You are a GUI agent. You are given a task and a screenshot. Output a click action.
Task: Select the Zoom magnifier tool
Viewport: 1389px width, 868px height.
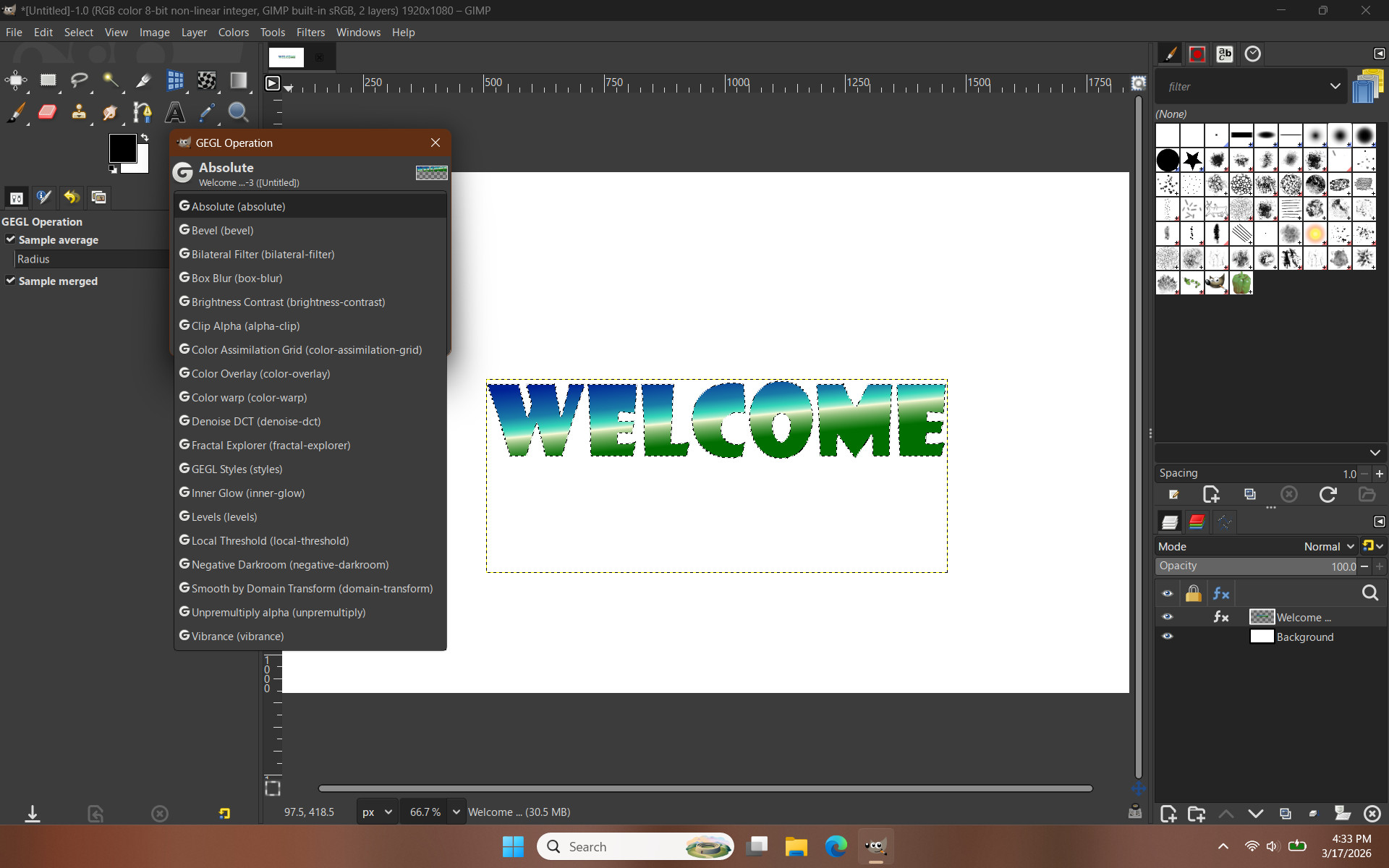click(238, 112)
